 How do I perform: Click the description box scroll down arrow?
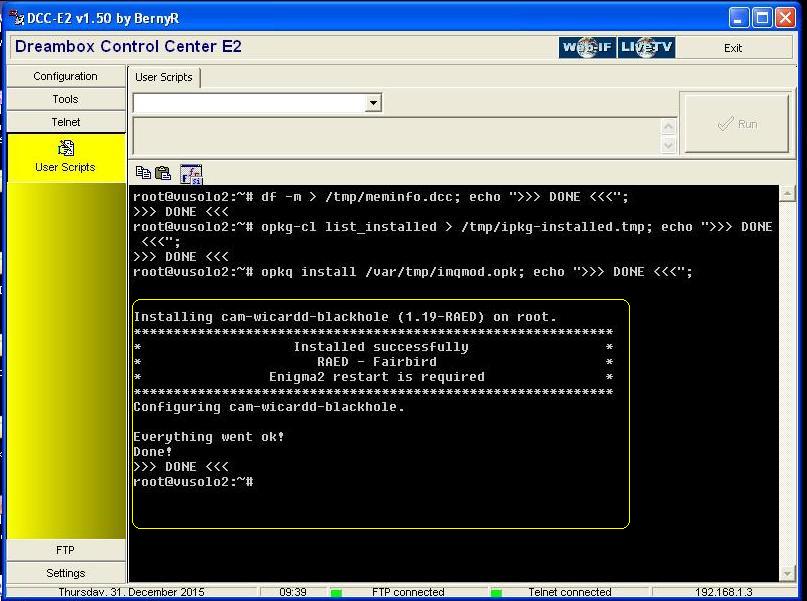click(x=668, y=146)
